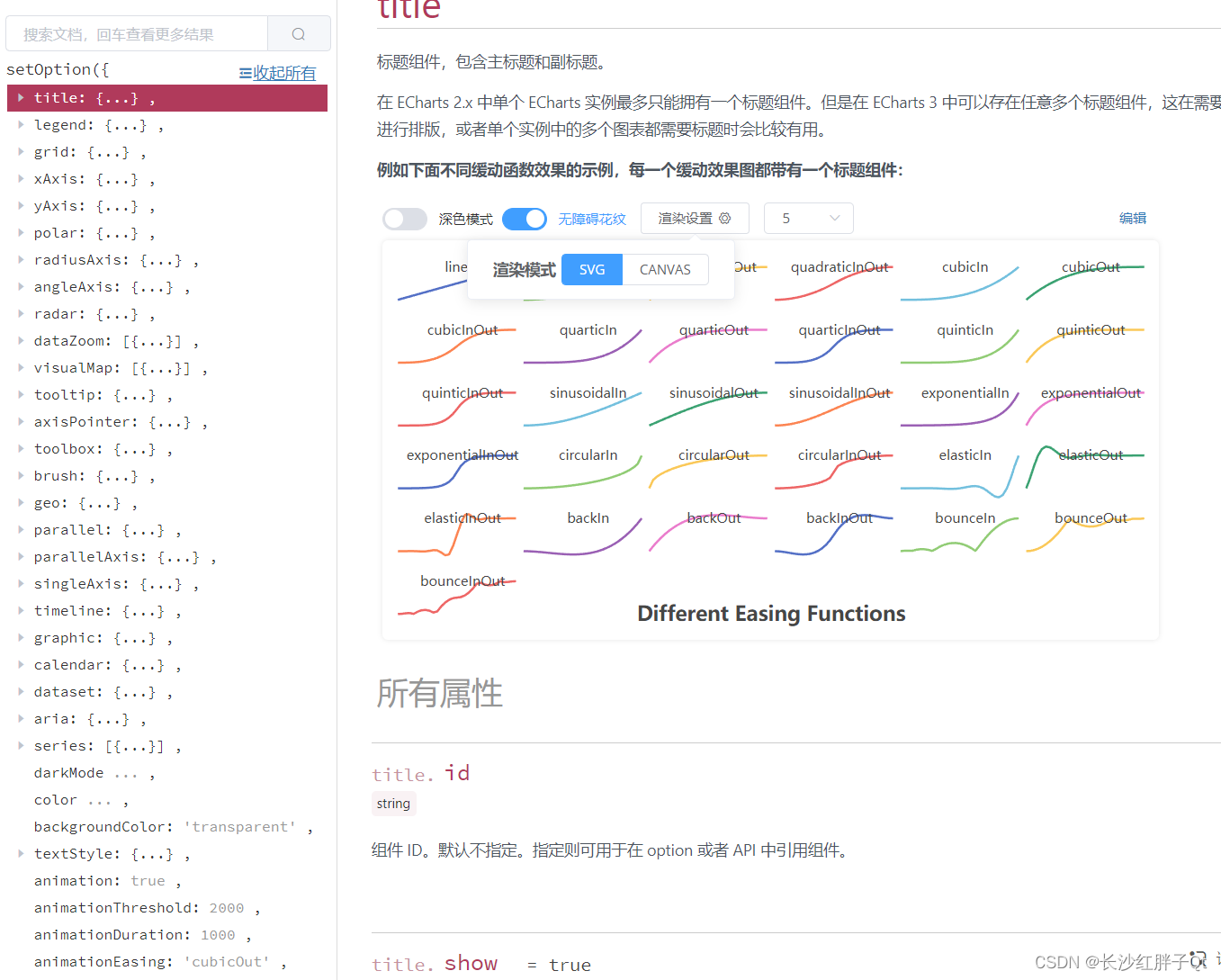Viewport: 1221px width, 980px height.
Task: Click the document search input box
Action: coord(135,32)
